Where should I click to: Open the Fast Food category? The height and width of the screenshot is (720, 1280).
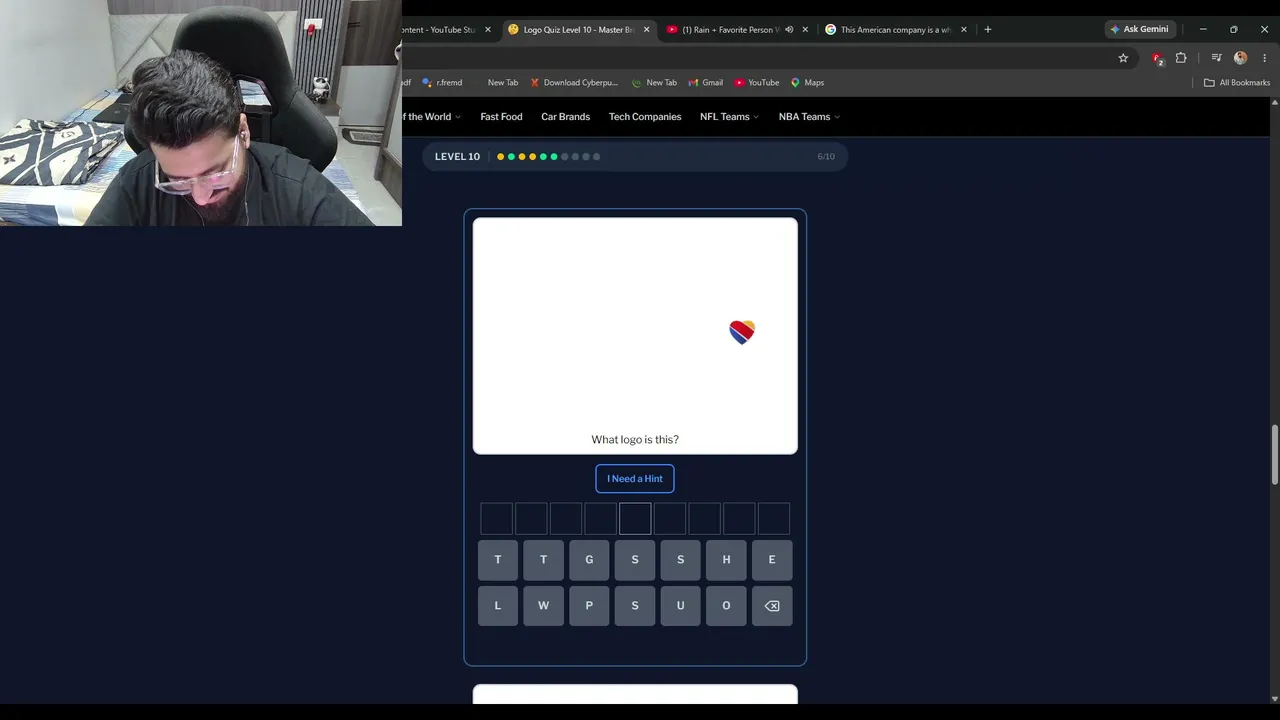[x=501, y=117]
